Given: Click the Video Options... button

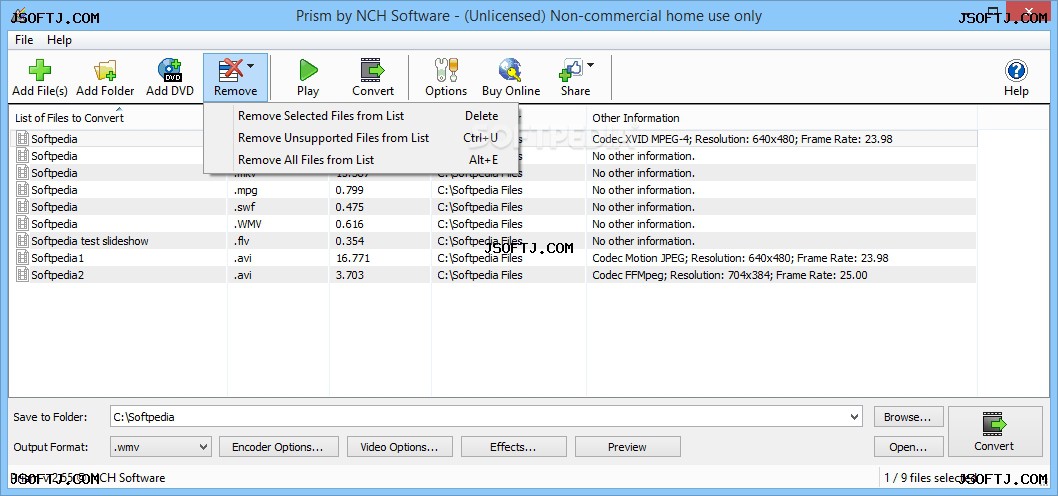Looking at the screenshot, I should [x=399, y=447].
